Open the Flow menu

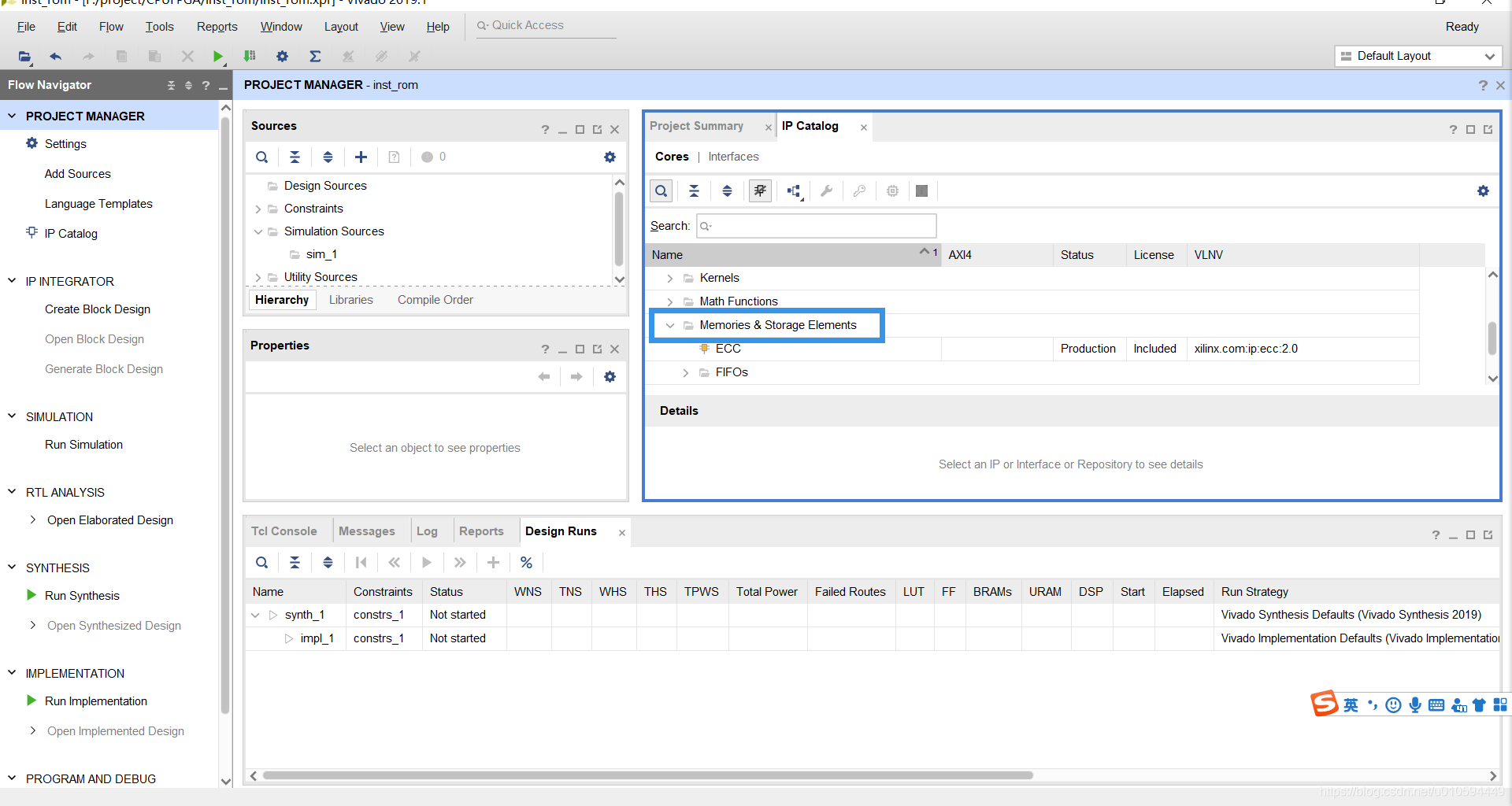tap(111, 27)
